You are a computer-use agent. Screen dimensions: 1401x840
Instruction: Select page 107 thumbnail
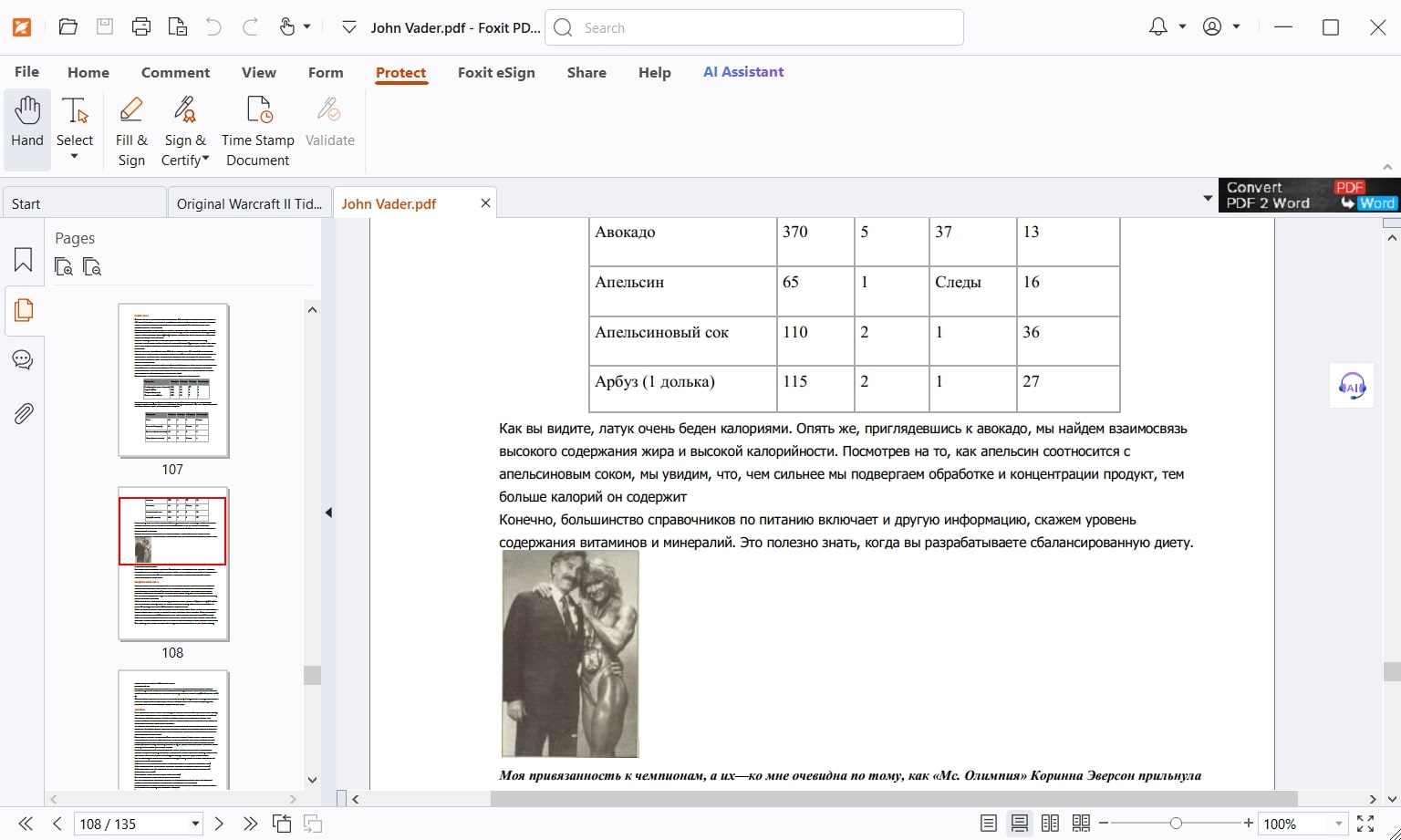[173, 380]
